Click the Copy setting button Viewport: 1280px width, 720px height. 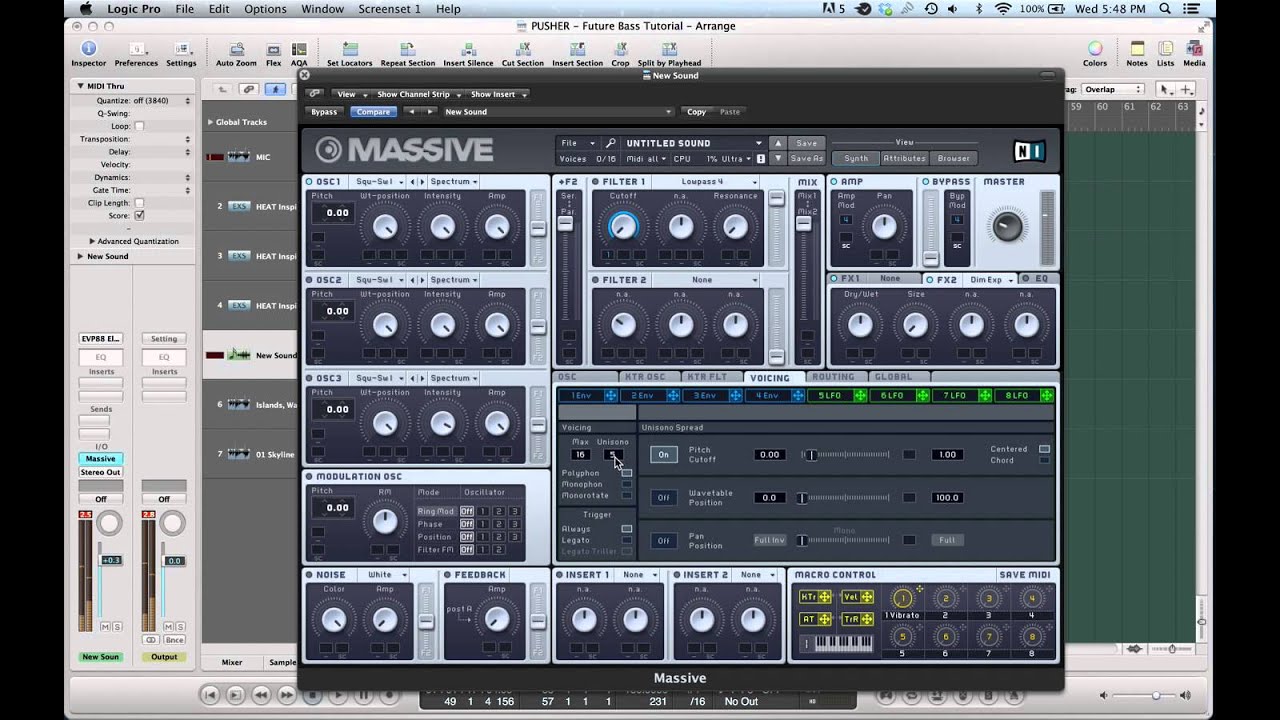click(696, 112)
